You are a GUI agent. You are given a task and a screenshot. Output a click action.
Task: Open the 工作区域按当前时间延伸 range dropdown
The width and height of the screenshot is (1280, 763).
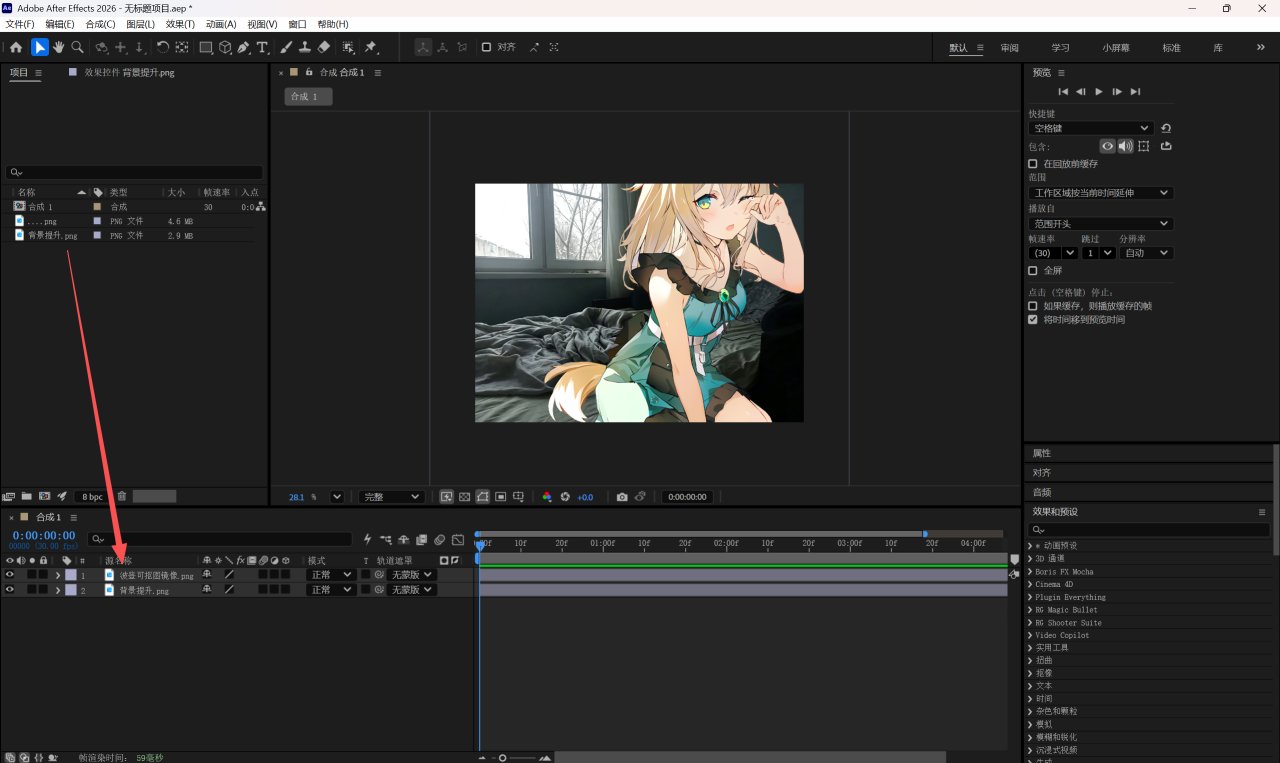(1101, 193)
